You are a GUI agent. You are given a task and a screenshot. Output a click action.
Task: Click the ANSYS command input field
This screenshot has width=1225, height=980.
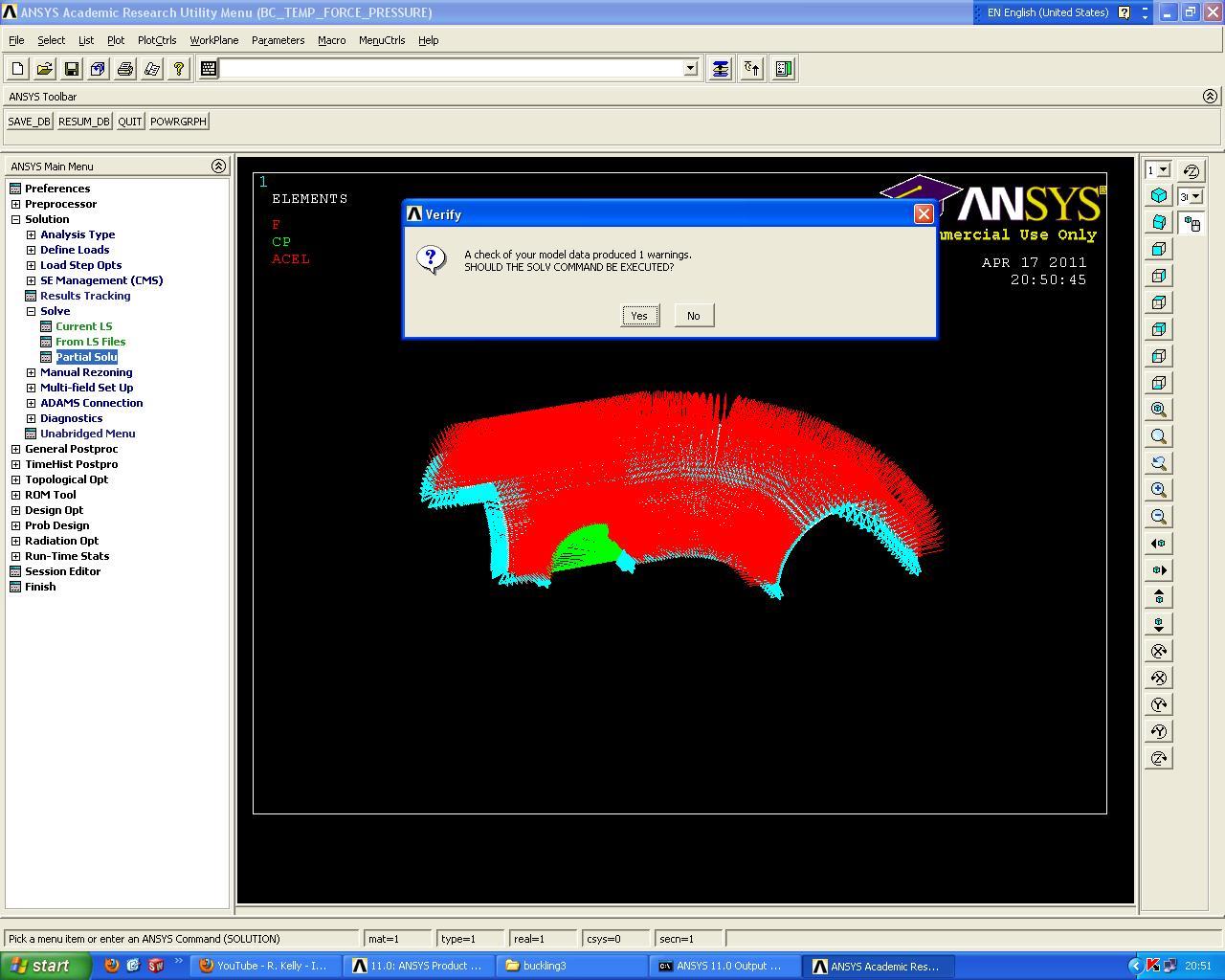pos(451,69)
